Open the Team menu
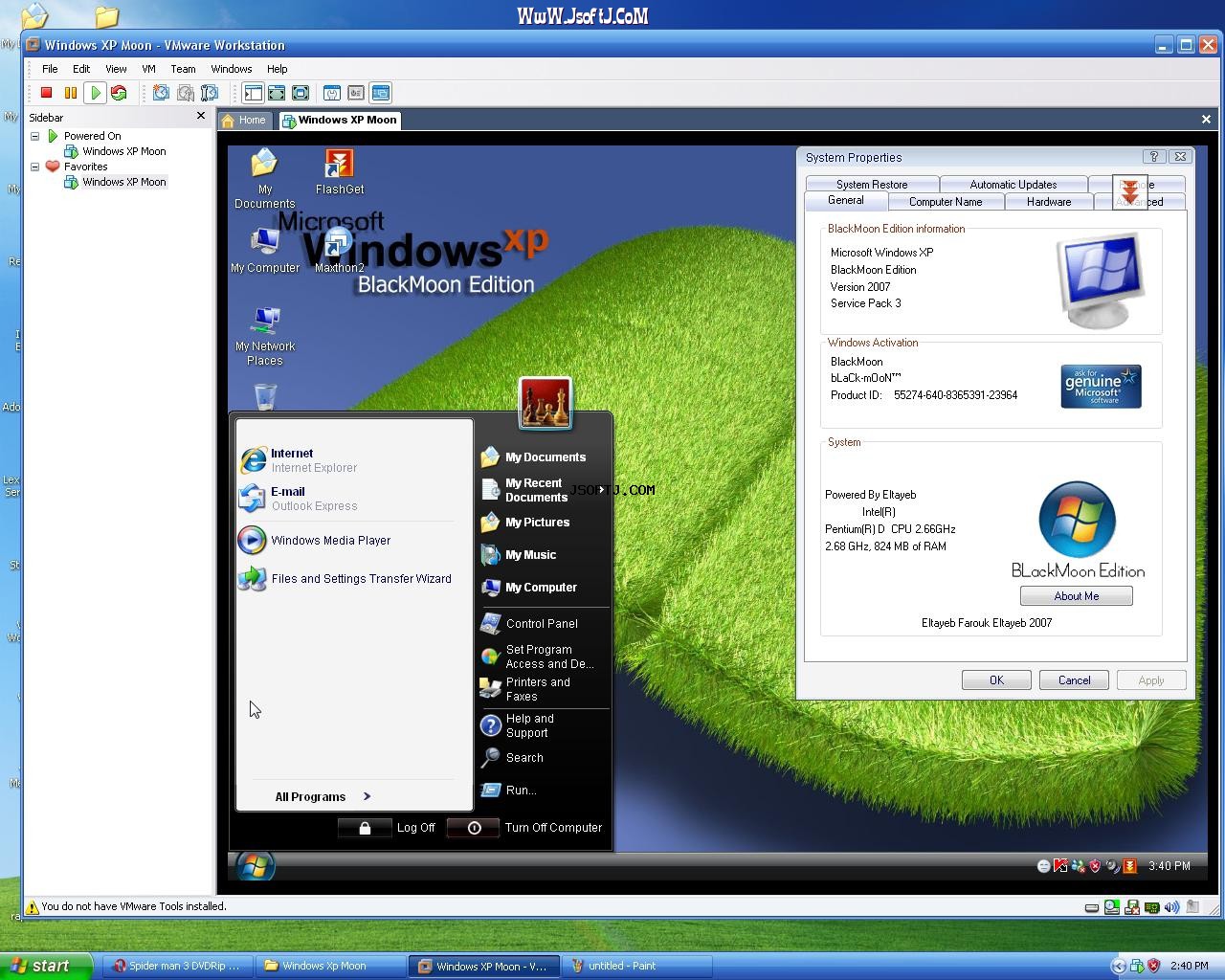Screen dimensions: 1225x980 pyautogui.click(x=183, y=69)
